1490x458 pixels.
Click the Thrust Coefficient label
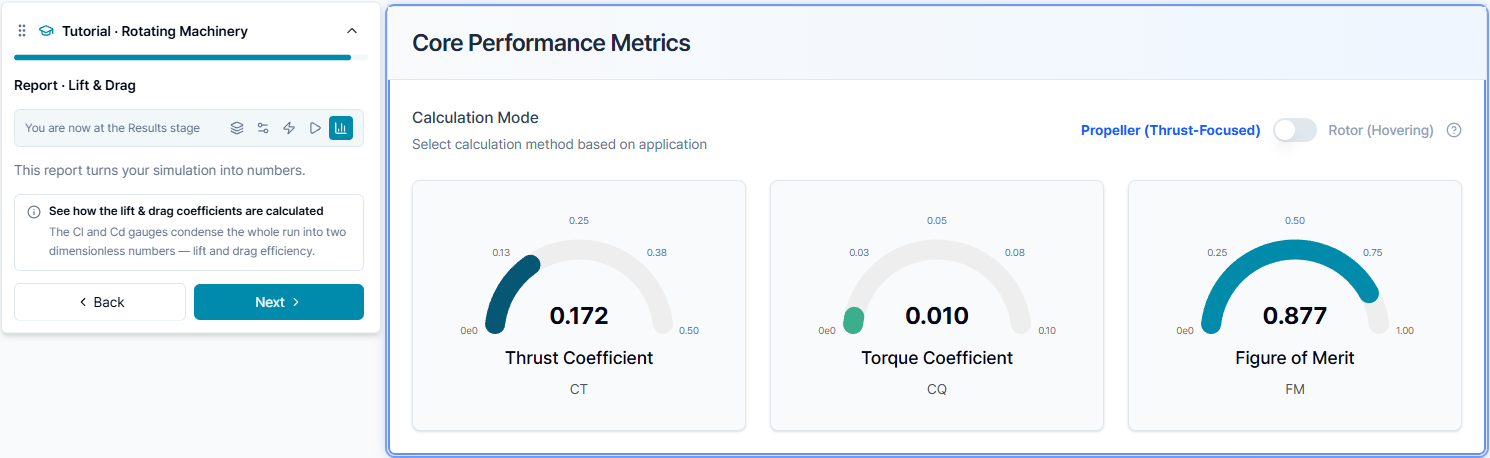click(579, 358)
